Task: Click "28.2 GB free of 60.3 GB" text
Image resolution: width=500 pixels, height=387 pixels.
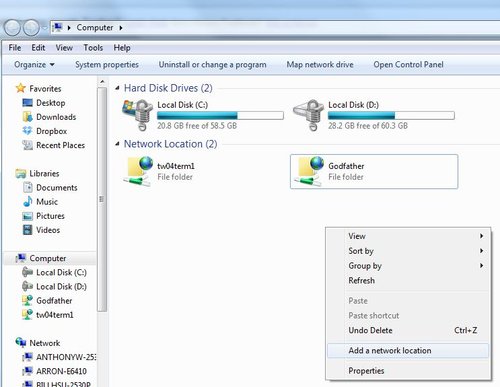Action: click(368, 126)
